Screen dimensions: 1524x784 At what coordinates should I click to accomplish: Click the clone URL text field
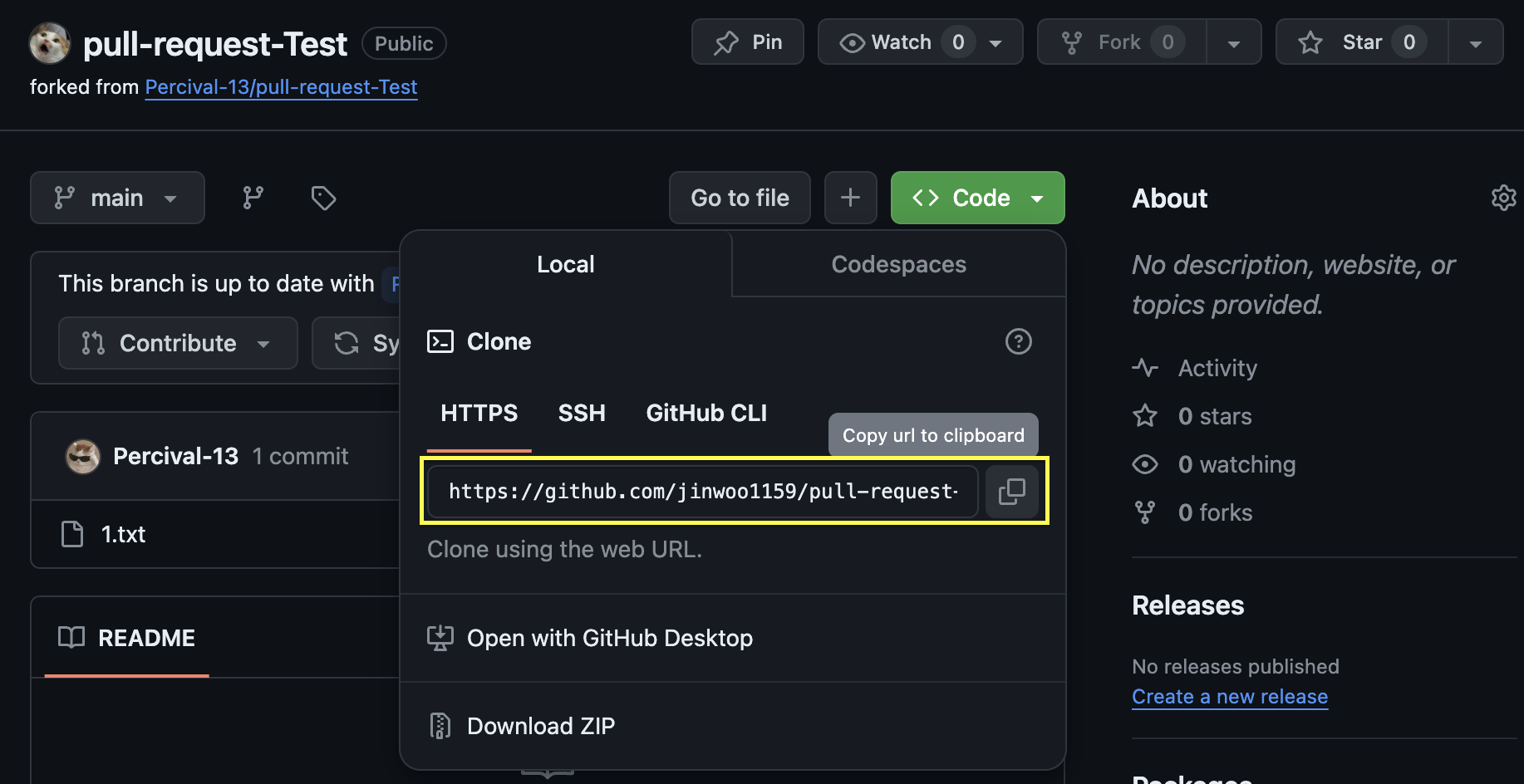[703, 492]
